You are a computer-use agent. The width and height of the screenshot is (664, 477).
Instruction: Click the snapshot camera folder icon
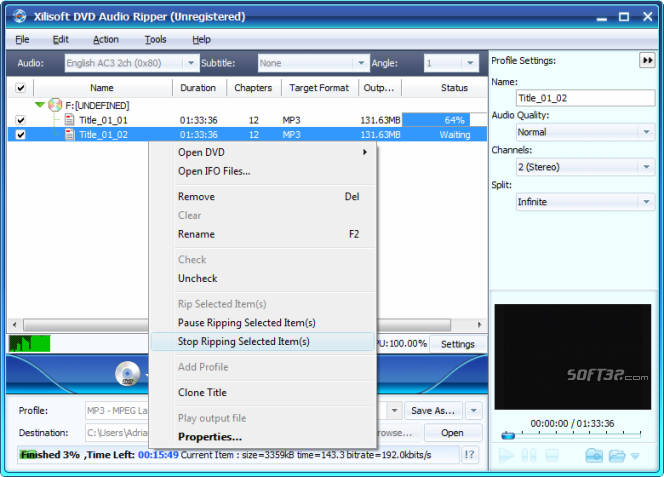594,456
